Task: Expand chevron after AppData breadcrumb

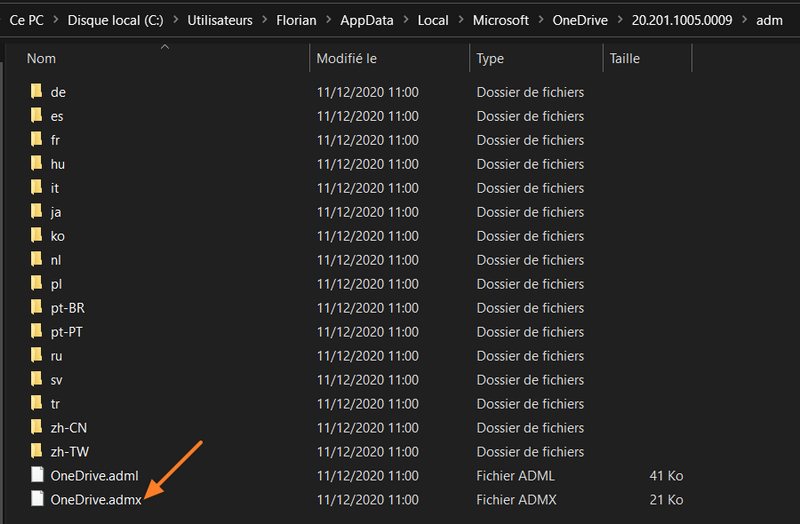Action: point(406,20)
